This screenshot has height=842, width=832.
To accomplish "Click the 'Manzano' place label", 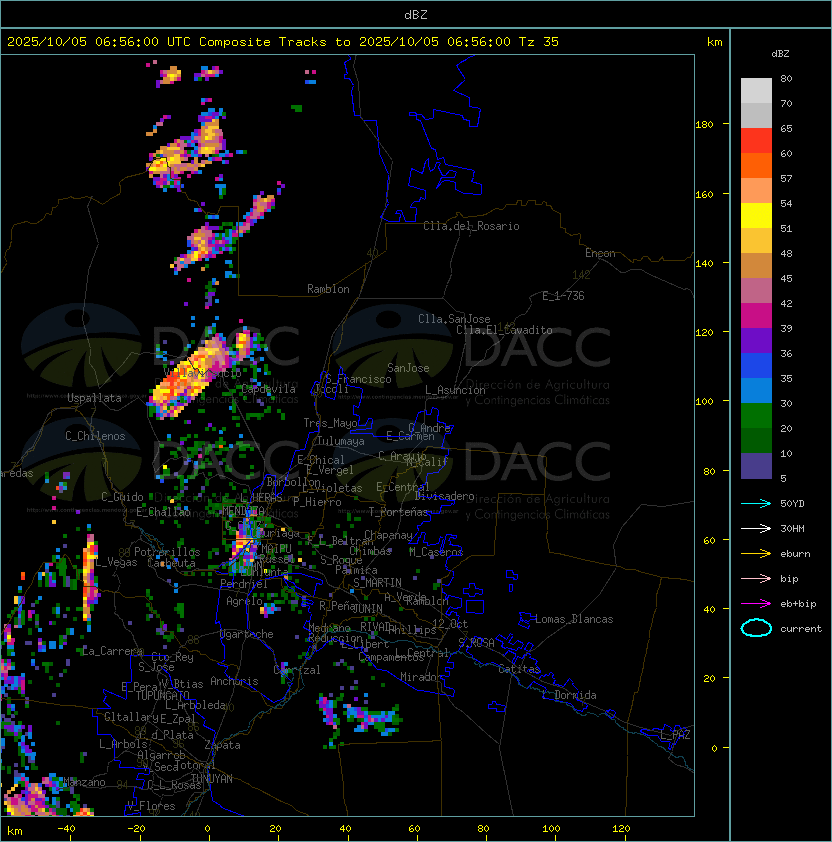I will coord(84,782).
